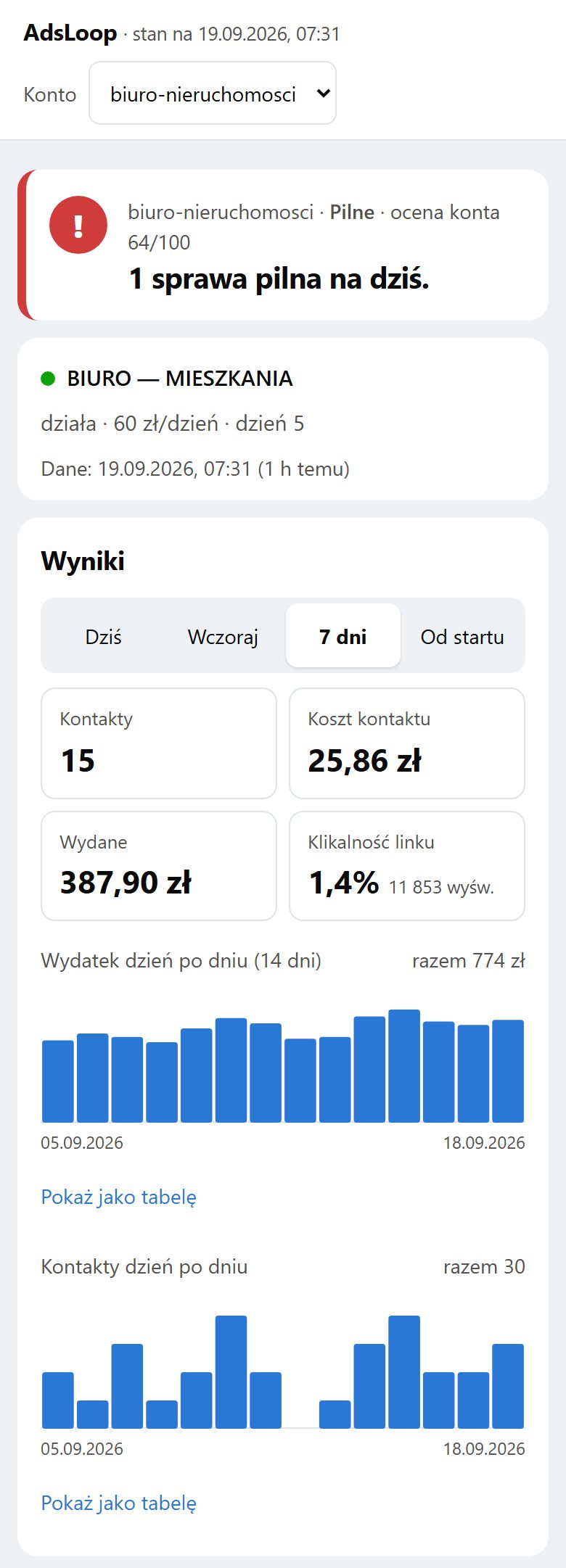Switch to the Wczoraj tab
Screen dimensions: 566x1568
[223, 636]
